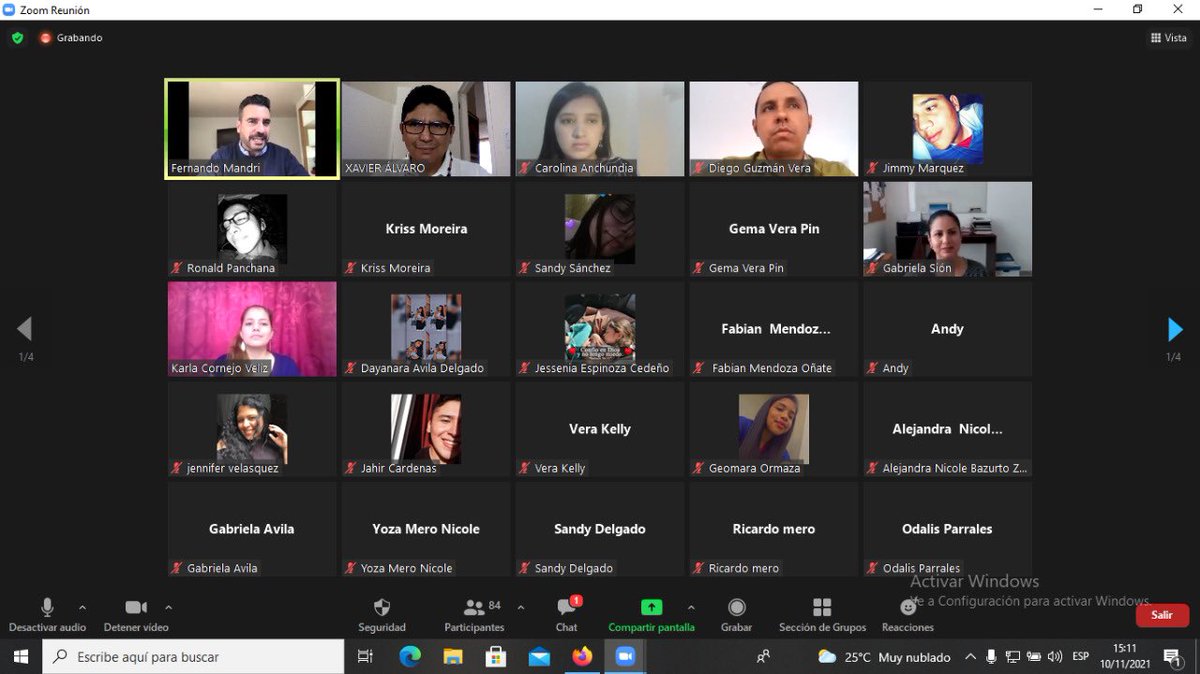This screenshot has width=1200, height=674.
Task: Expand the audio options arrow
Action: tap(82, 607)
